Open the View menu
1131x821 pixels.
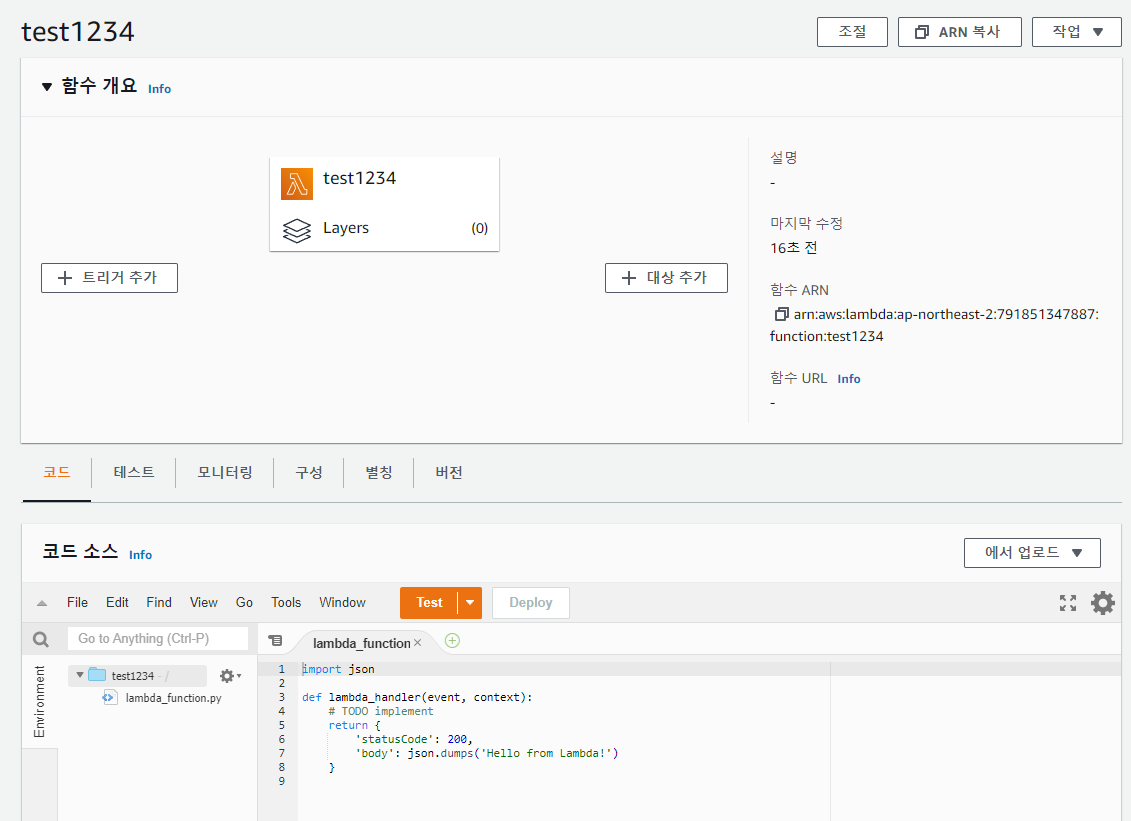[203, 602]
